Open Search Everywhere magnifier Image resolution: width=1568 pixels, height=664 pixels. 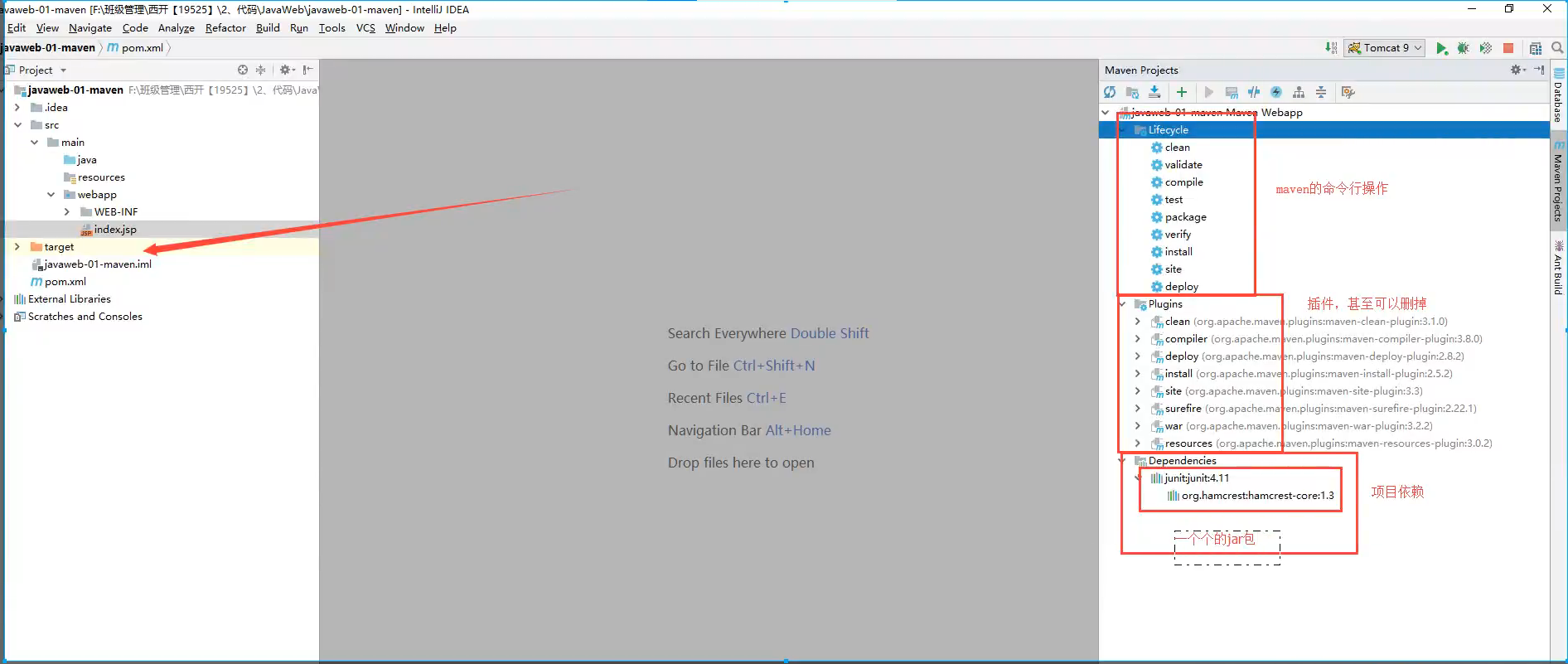pos(1558,48)
